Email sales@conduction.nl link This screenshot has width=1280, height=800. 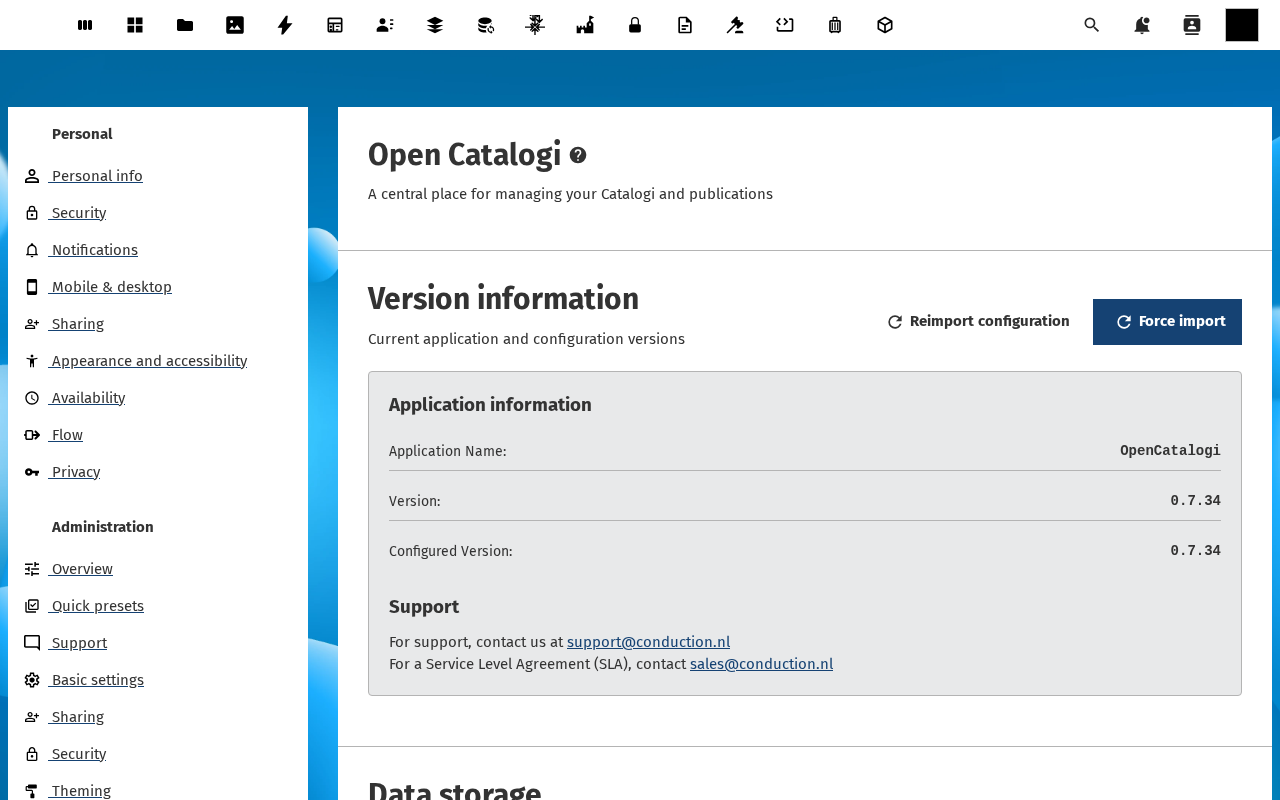click(x=761, y=664)
